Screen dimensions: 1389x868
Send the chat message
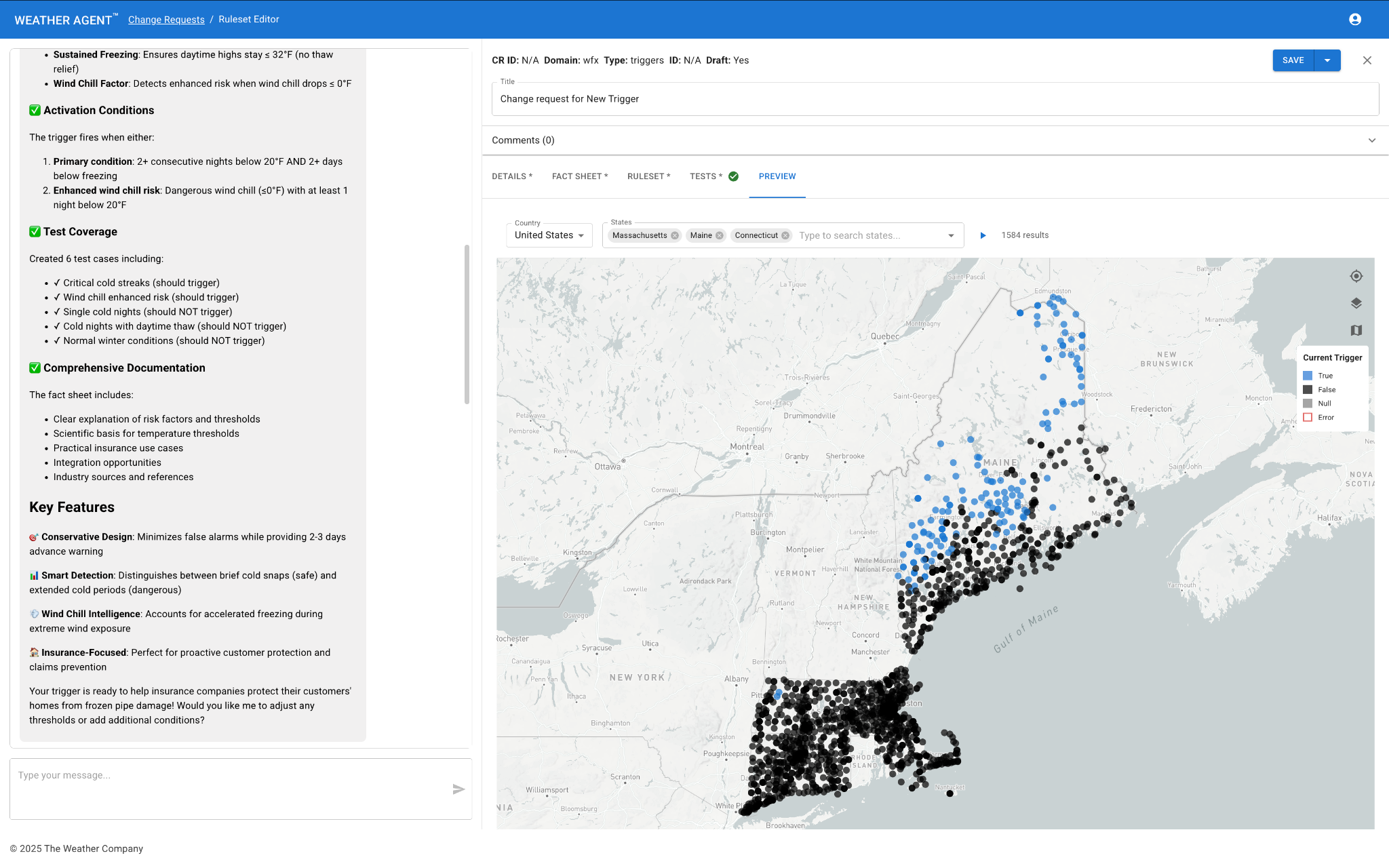click(x=459, y=789)
